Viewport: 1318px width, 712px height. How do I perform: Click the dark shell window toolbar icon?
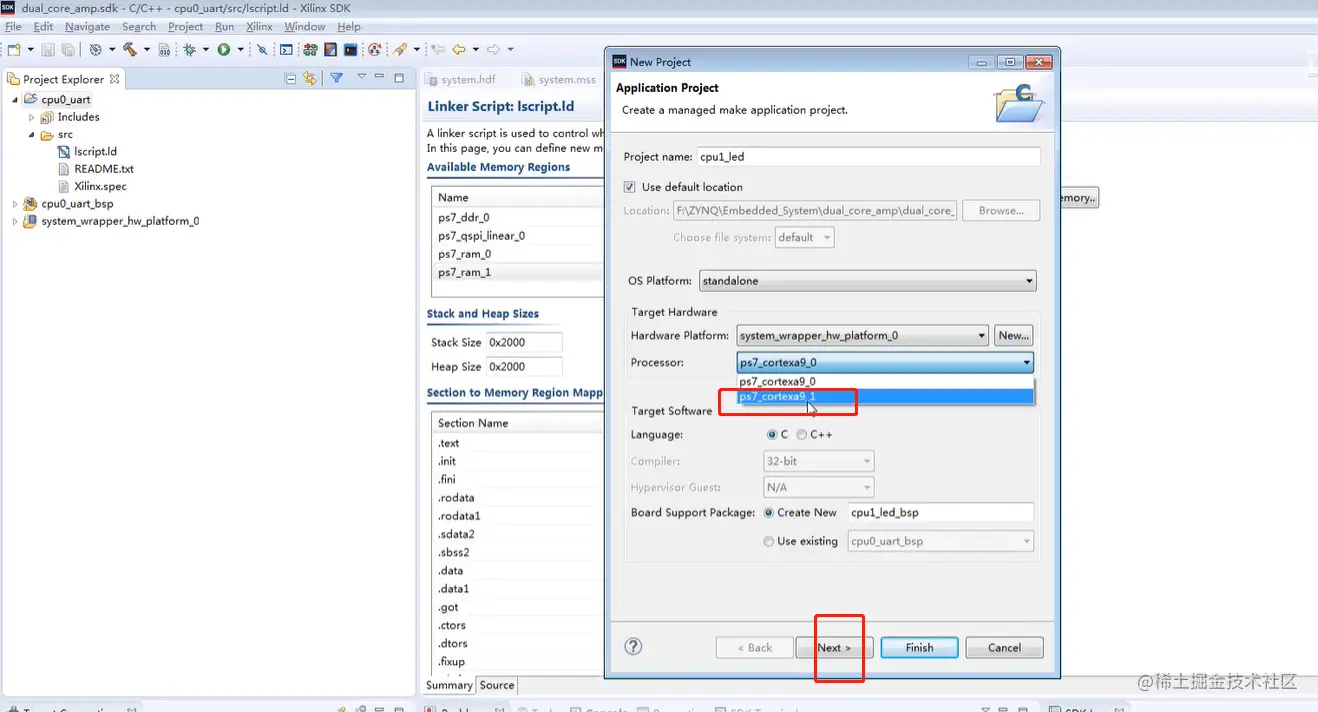coord(350,49)
